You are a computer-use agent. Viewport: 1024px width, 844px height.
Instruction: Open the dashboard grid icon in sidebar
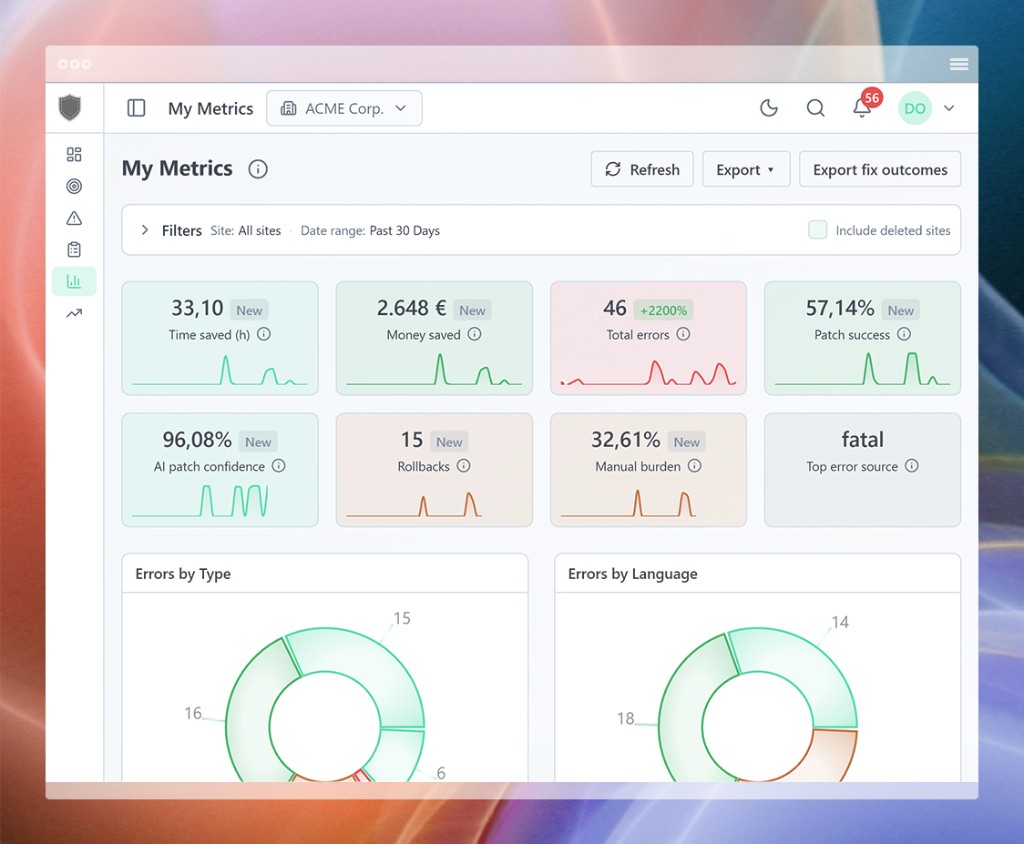pyautogui.click(x=74, y=154)
